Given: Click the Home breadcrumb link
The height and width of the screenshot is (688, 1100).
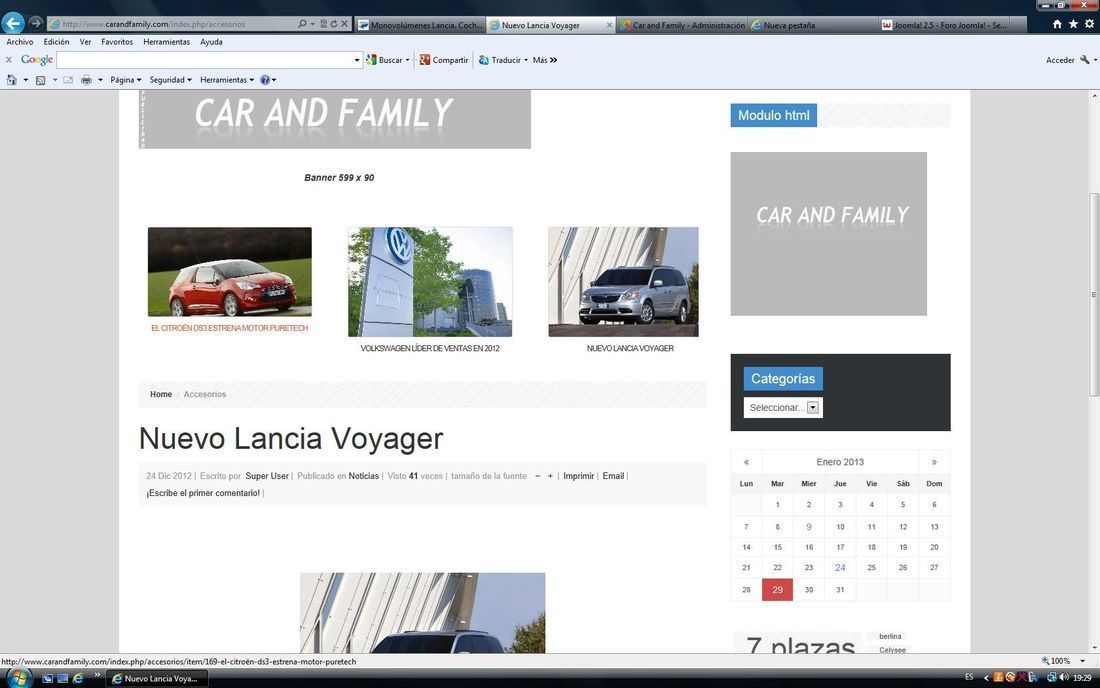Looking at the screenshot, I should (x=161, y=394).
